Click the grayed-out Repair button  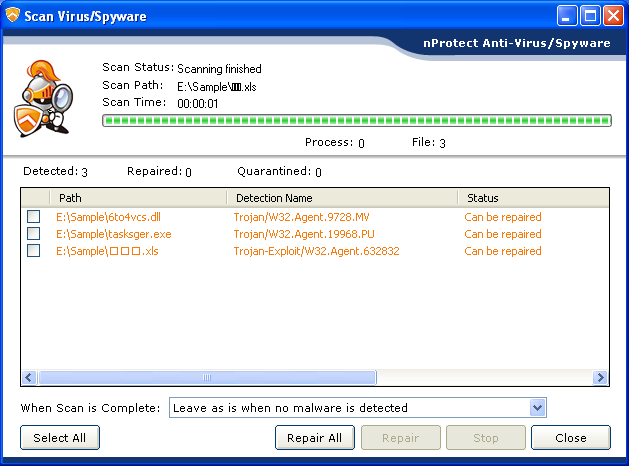tap(400, 438)
